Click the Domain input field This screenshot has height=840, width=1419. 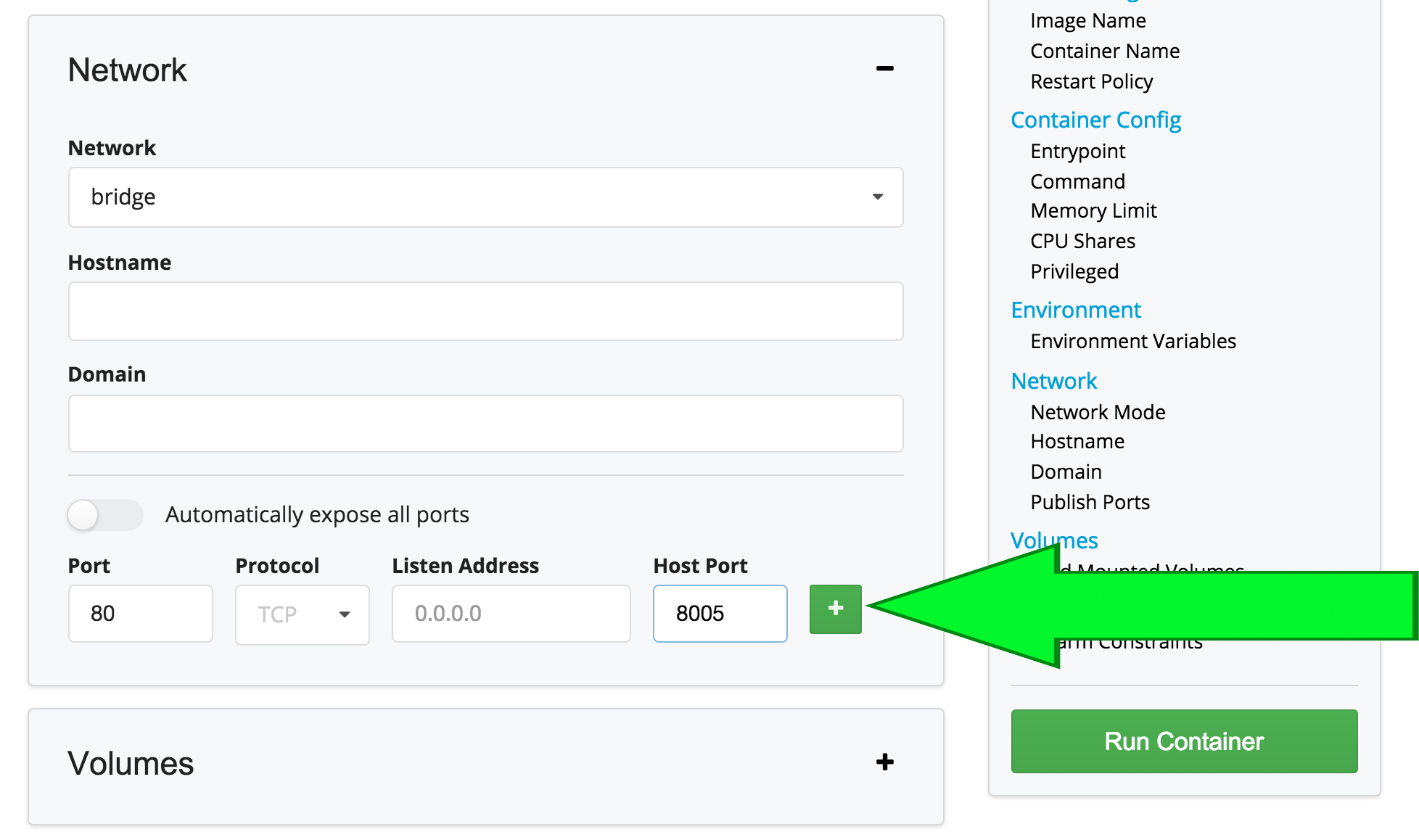pyautogui.click(x=485, y=424)
